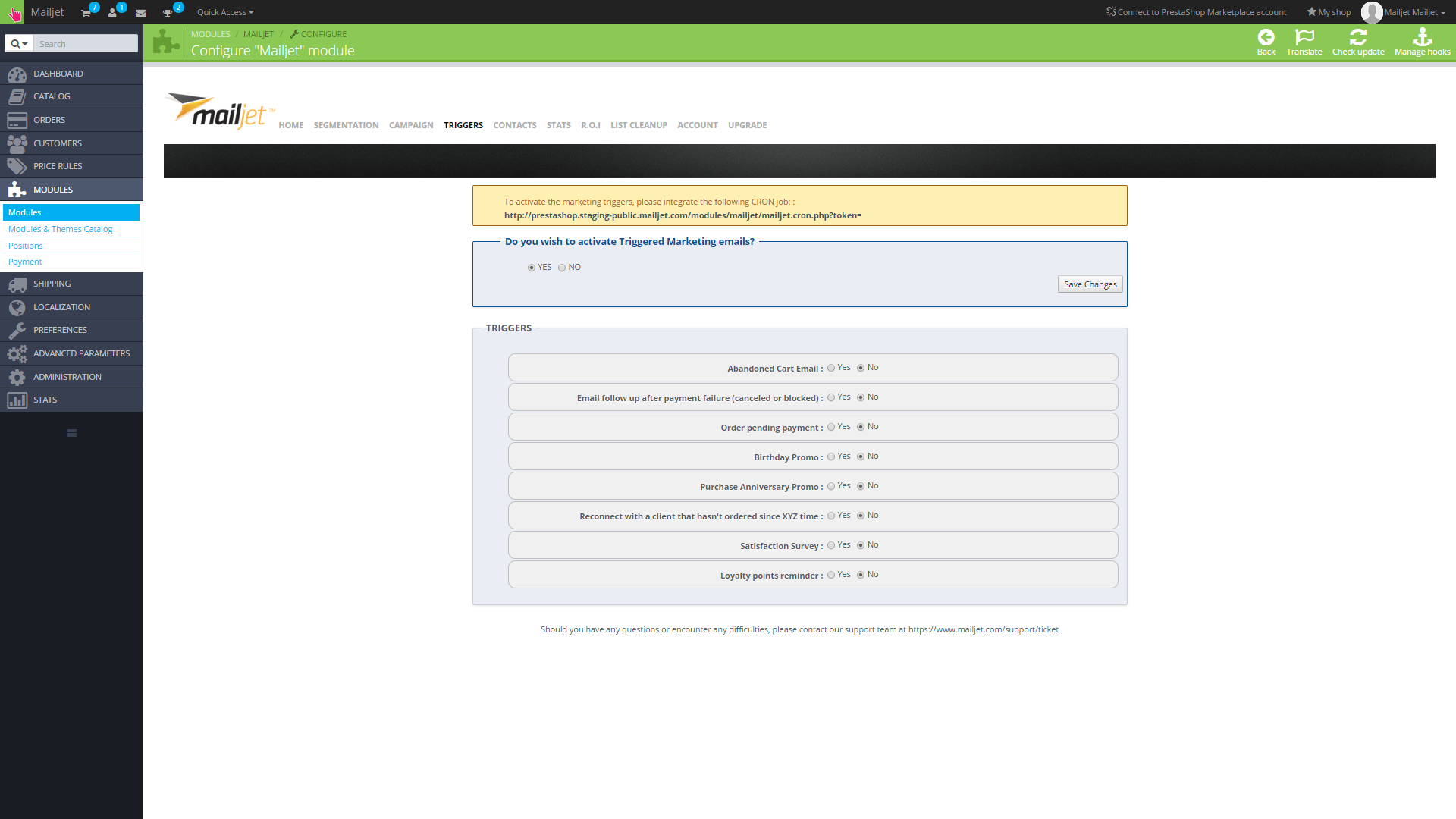Click the Mailjet user avatar icon
This screenshot has height=819, width=1456.
click(x=1371, y=12)
